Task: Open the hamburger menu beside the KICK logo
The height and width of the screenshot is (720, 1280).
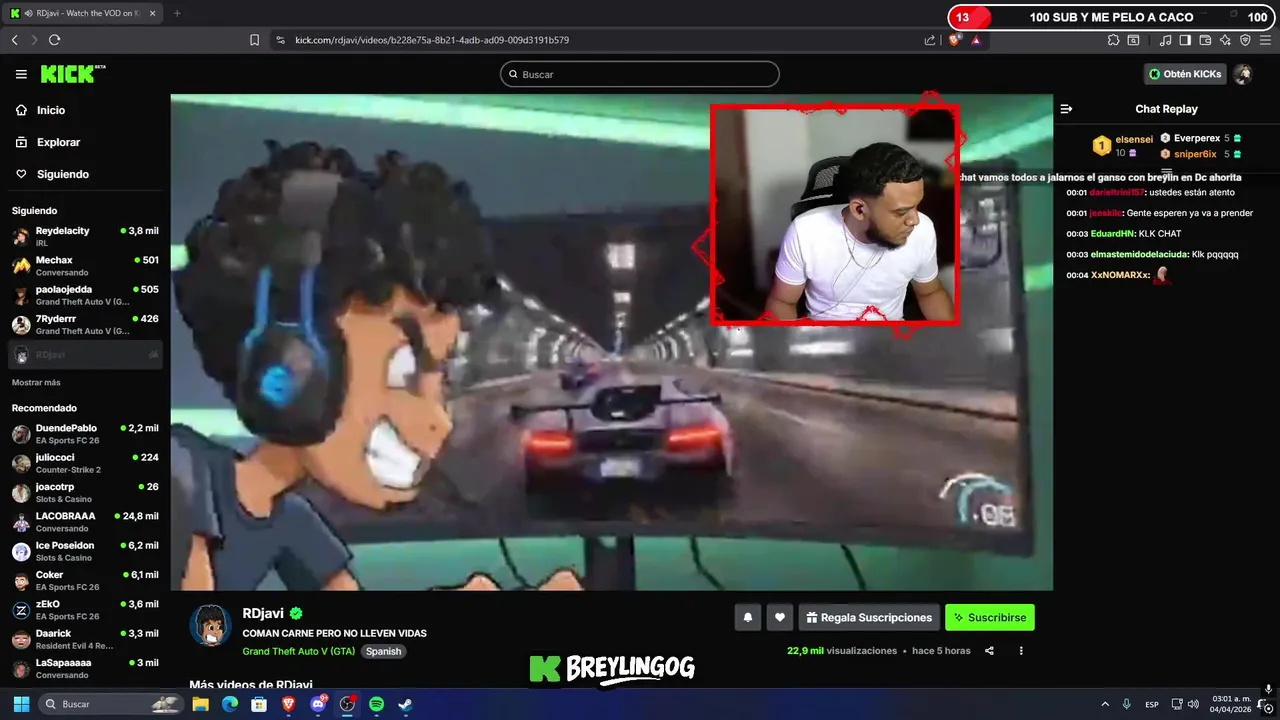Action: pyautogui.click(x=21, y=74)
